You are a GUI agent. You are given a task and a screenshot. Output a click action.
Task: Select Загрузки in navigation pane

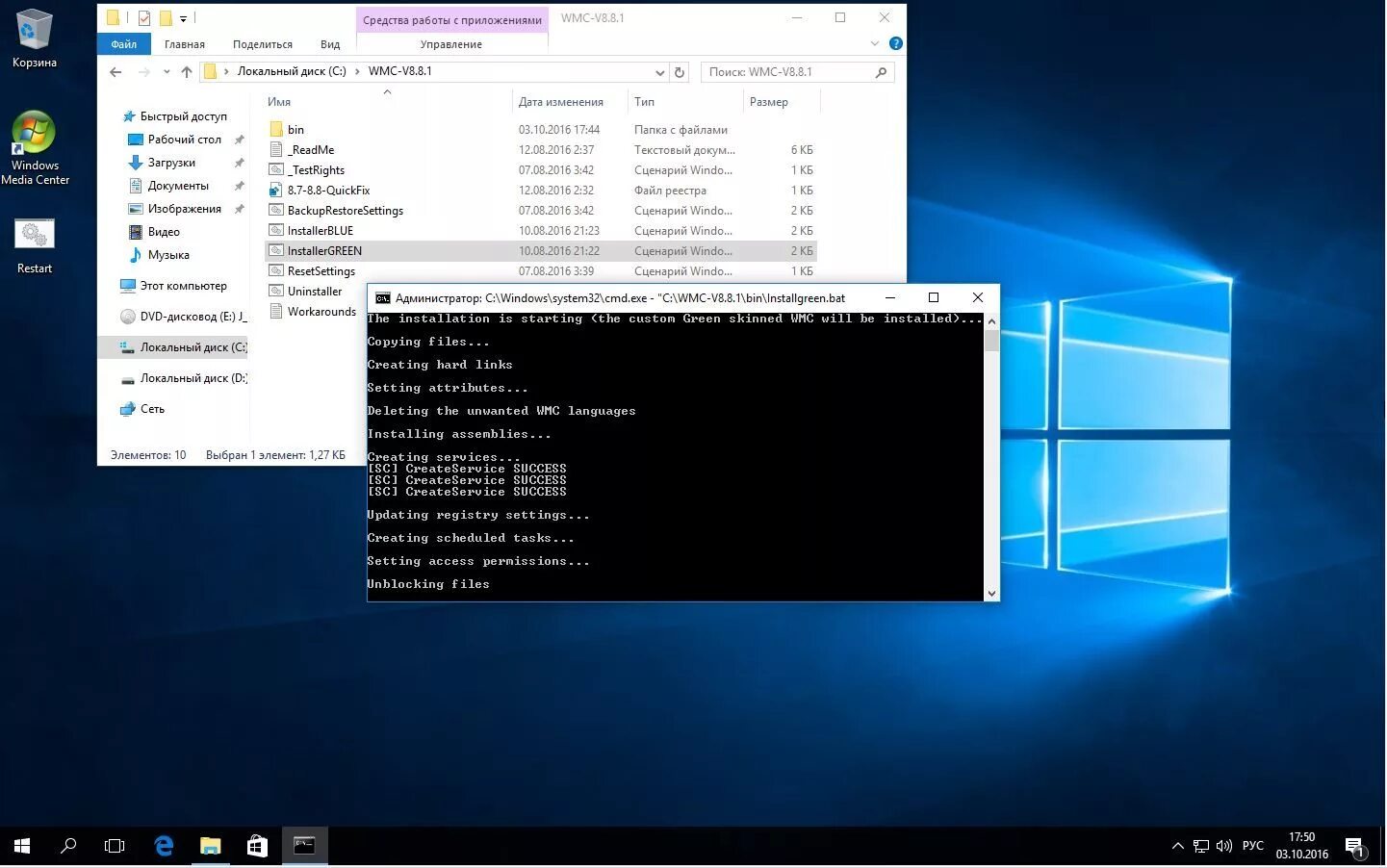(x=173, y=163)
